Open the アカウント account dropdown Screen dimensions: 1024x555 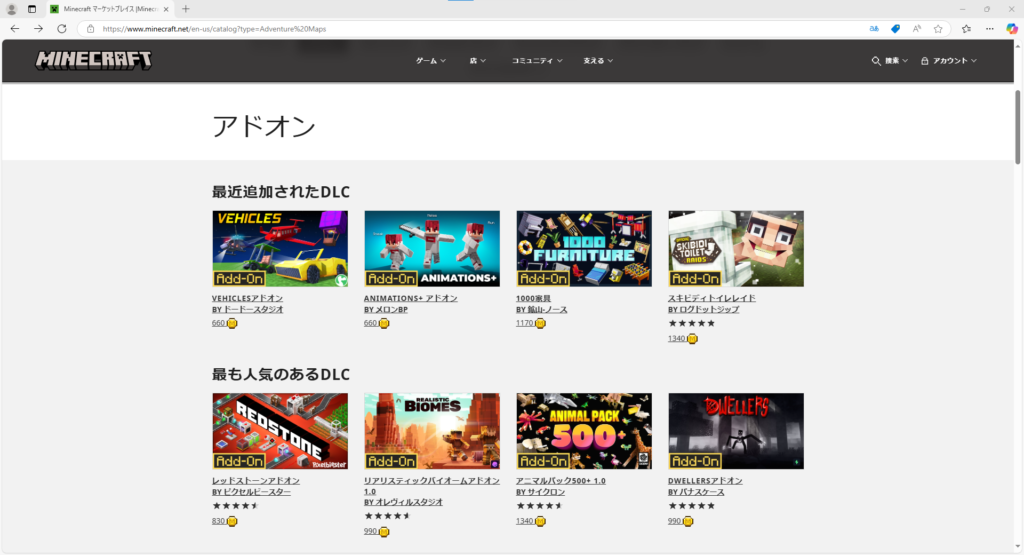(x=948, y=61)
